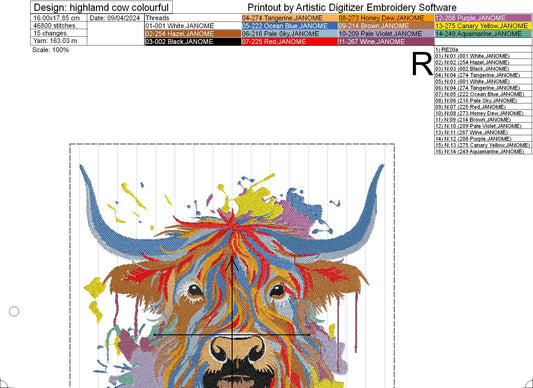The height and width of the screenshot is (388, 533).
Task: Click the 'Design: highlamd cow colourful' title
Action: pos(101,7)
